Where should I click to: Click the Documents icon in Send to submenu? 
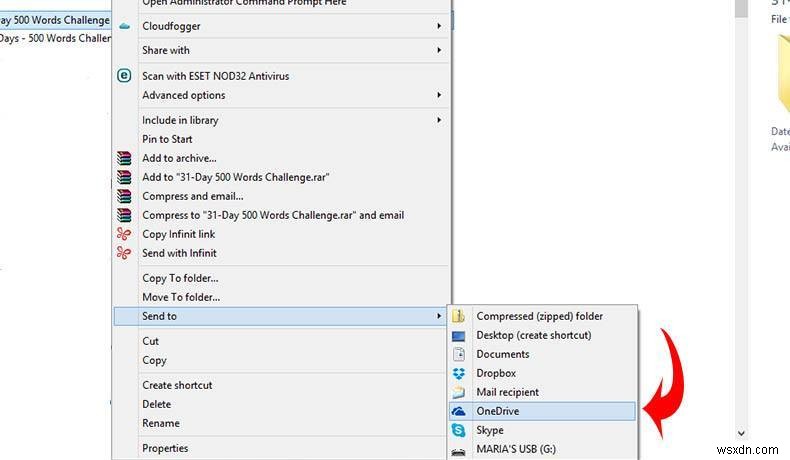[458, 354]
